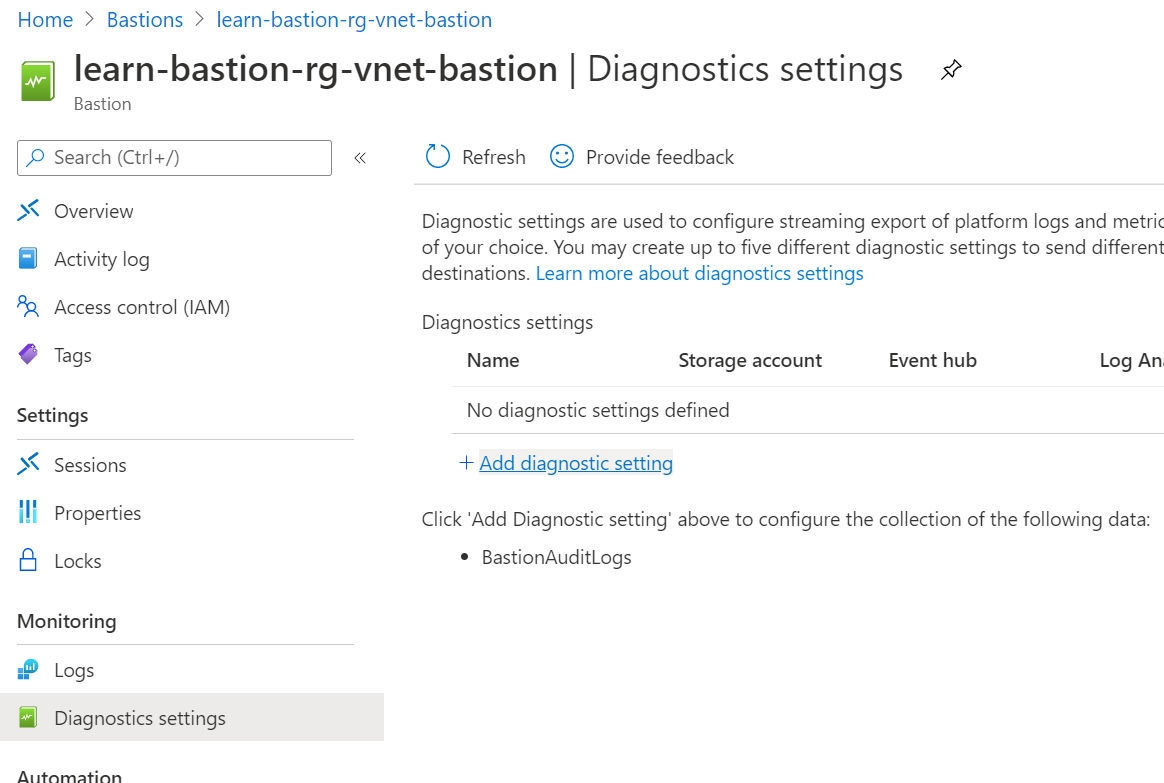
Task: Open the Overview menu item
Action: 94,212
